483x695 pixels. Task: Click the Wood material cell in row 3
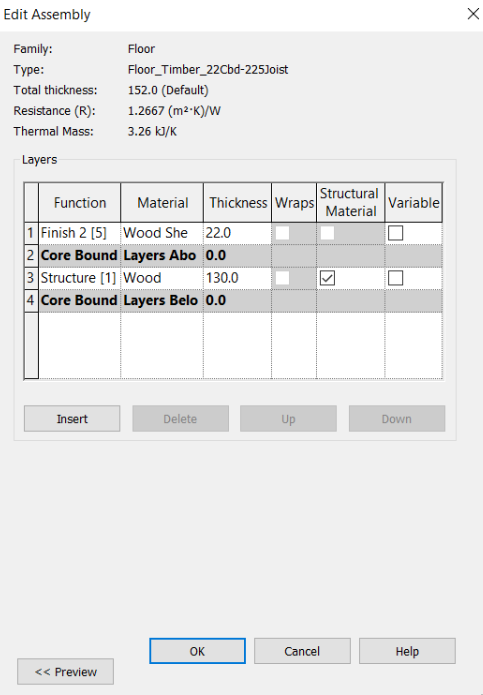[x=162, y=278]
